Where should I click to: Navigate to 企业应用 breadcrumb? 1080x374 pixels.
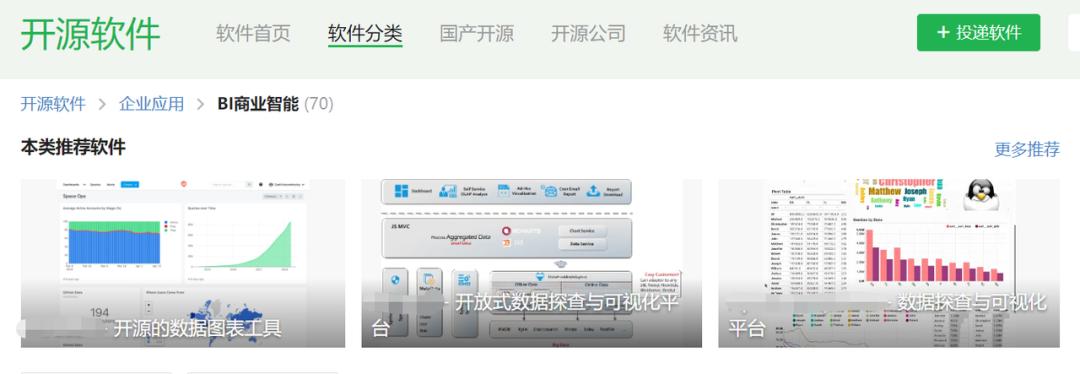tap(152, 104)
